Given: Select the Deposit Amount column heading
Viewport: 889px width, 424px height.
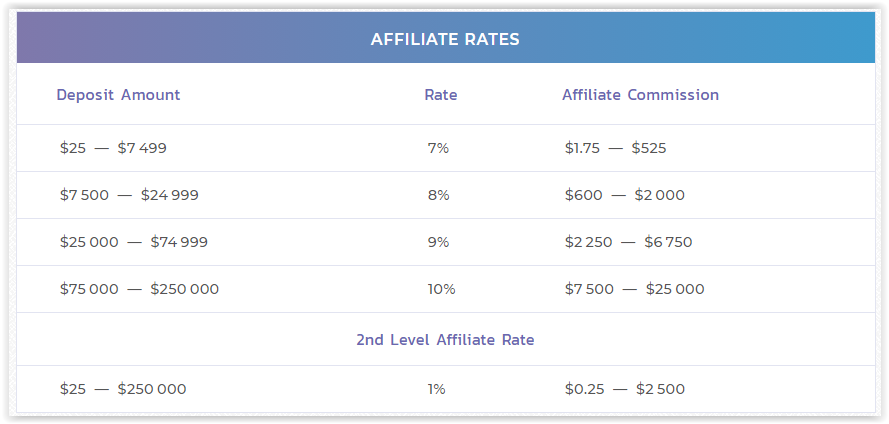Looking at the screenshot, I should 118,95.
